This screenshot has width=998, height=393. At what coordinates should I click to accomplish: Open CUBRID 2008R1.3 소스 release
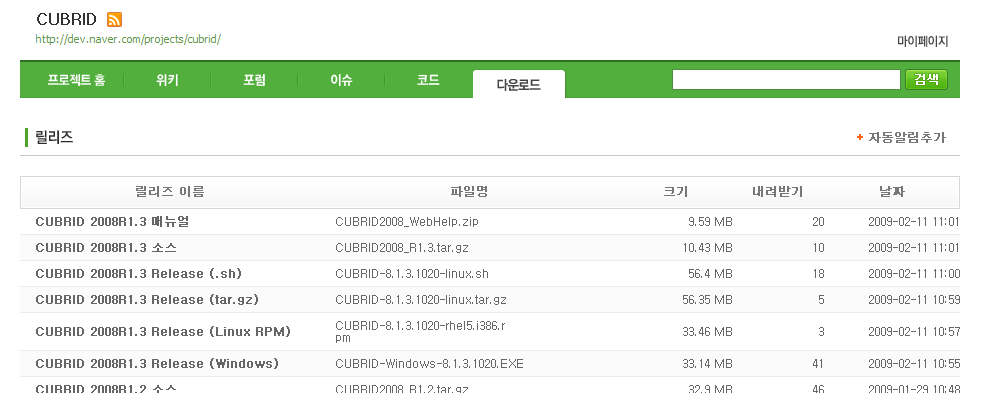[x=106, y=248]
